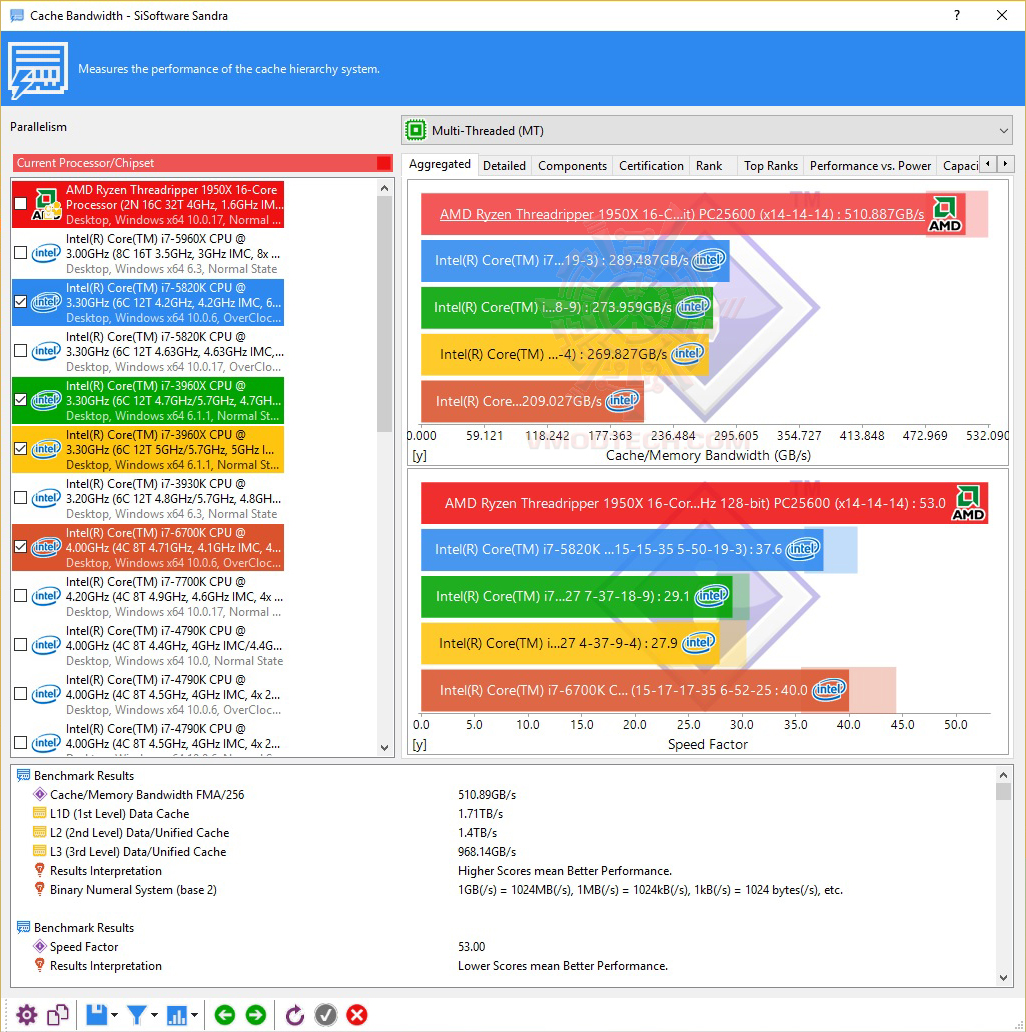Uncheck the i7-3960X 4.7GHz checkbox
1026x1032 pixels.
[x=20, y=400]
